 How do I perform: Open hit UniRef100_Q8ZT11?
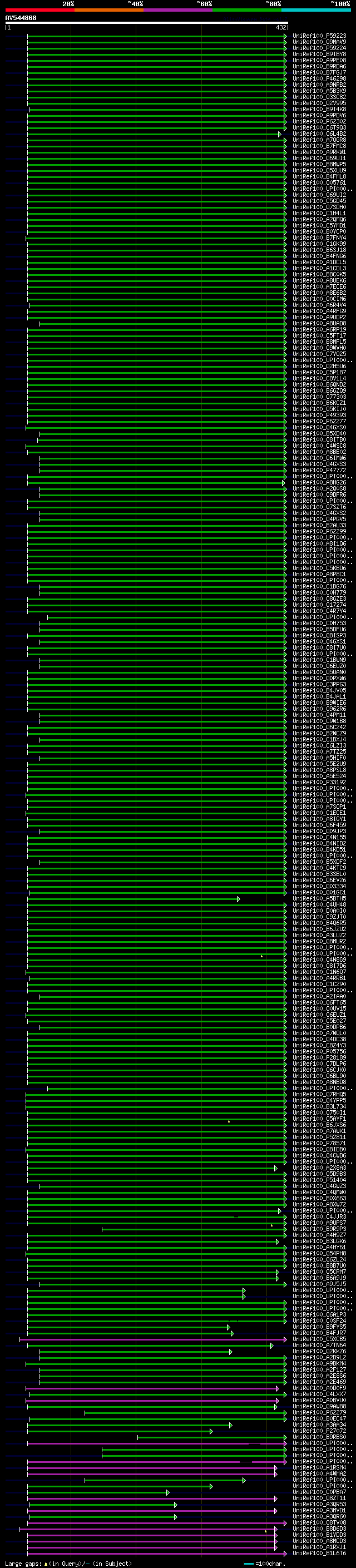(x=319, y=1498)
